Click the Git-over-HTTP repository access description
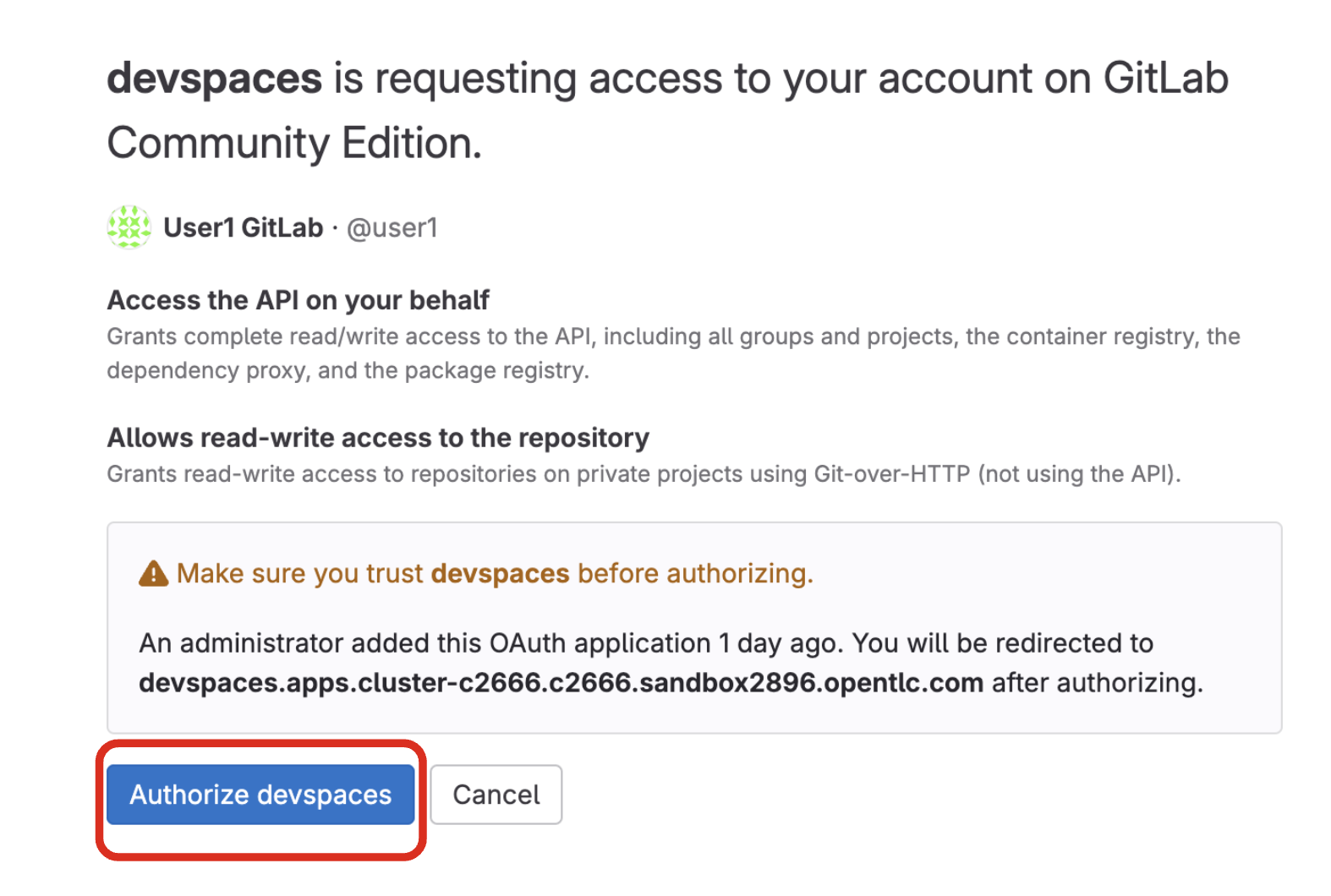This screenshot has height=896, width=1331. pos(643,474)
